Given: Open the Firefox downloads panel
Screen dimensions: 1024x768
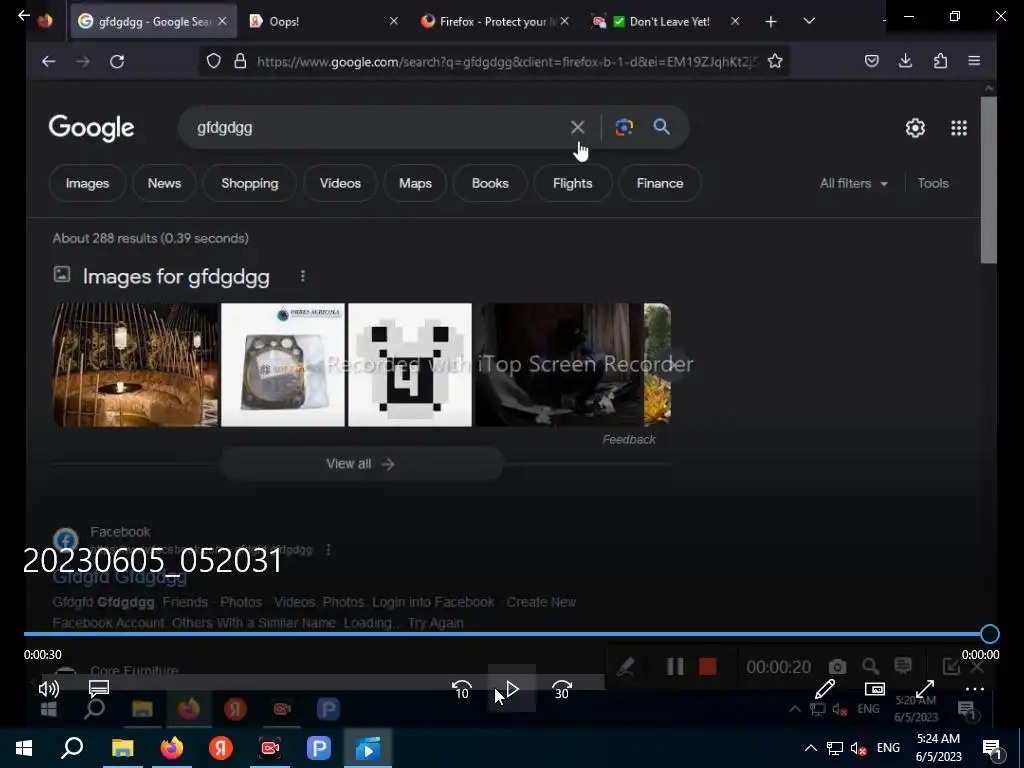Looking at the screenshot, I should (x=905, y=61).
